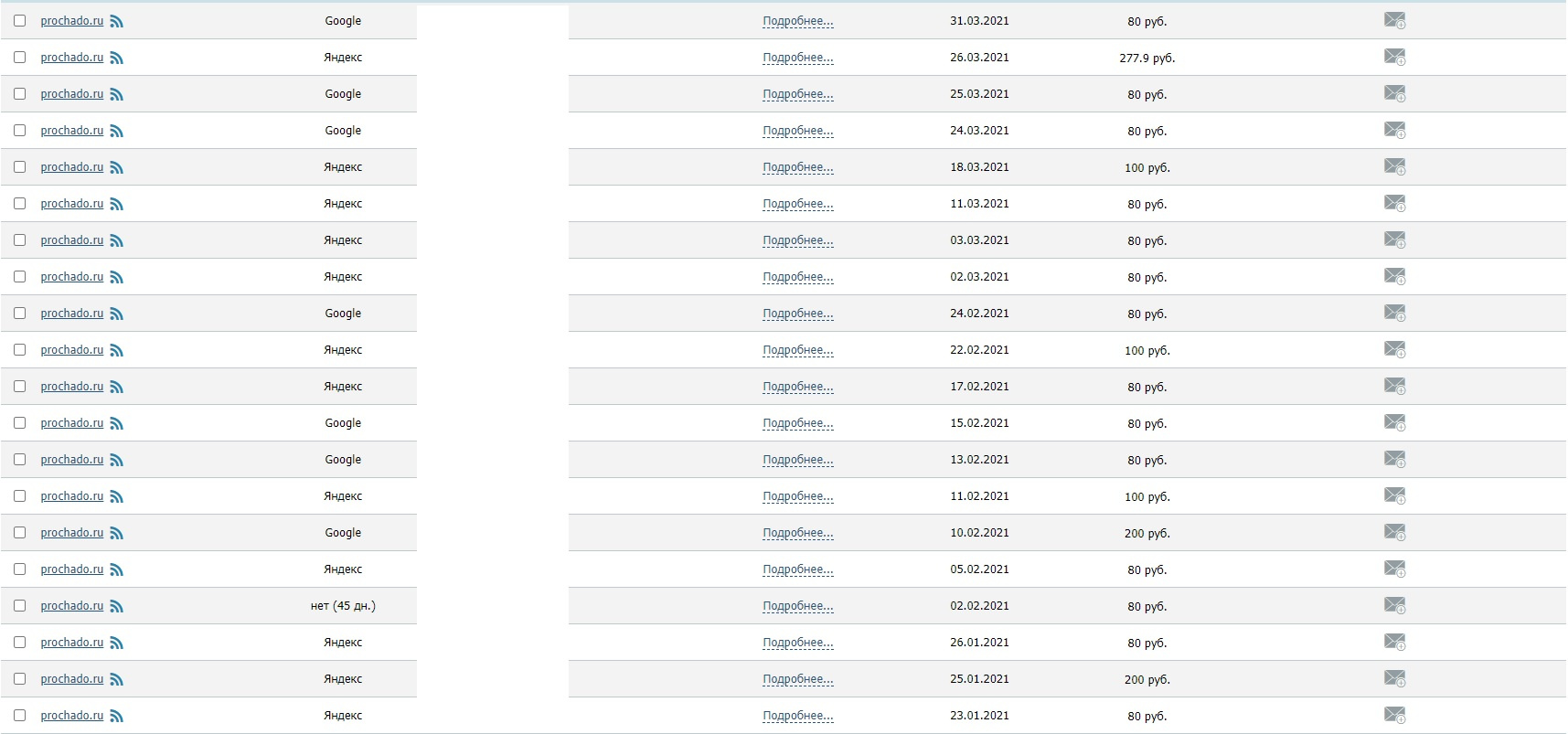Tick the checkbox for the 26.03.2021 row
This screenshot has height=734, width=1568.
[19, 57]
